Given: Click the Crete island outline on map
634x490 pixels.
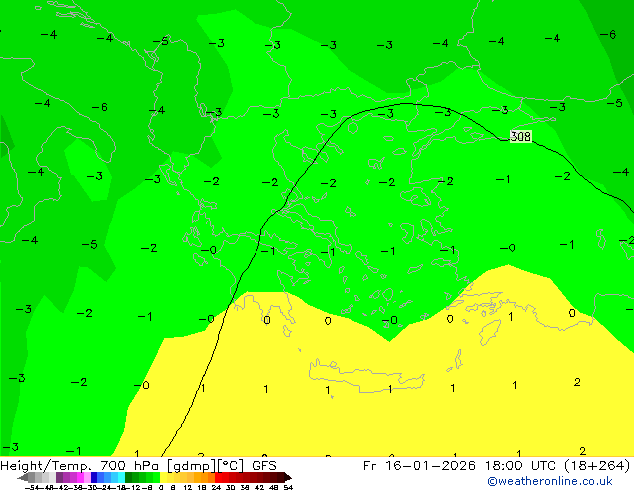Looking at the screenshot, I should [x=367, y=376].
